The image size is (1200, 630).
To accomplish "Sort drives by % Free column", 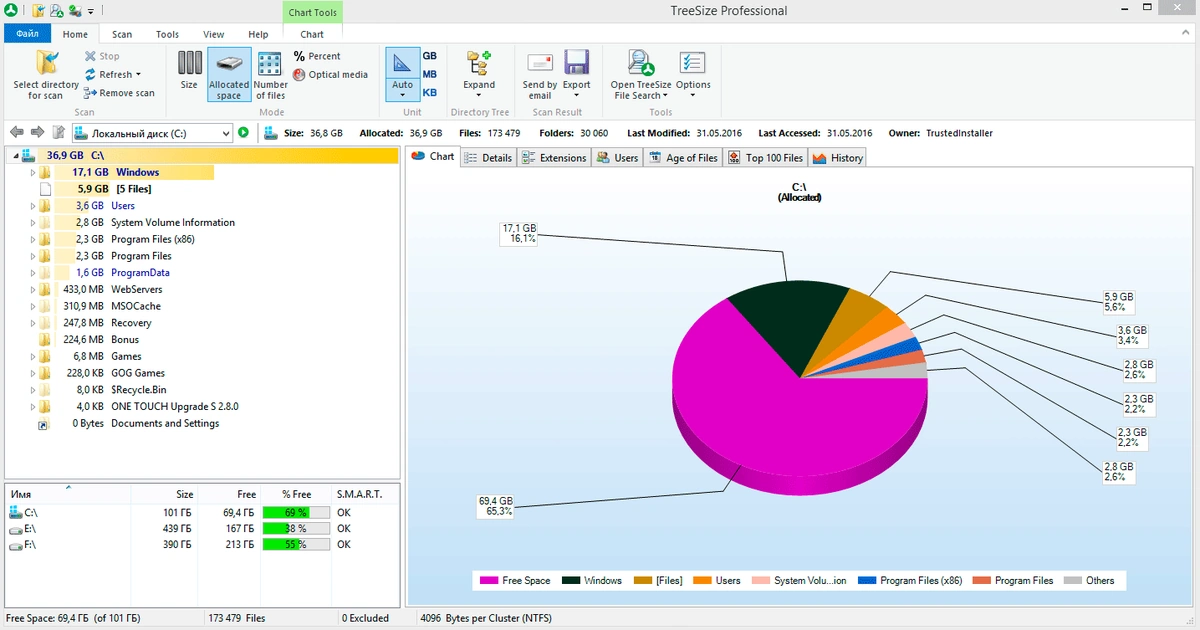I will coord(296,494).
